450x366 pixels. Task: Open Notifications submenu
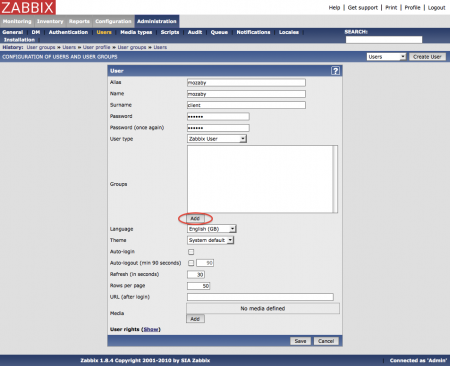(x=253, y=32)
